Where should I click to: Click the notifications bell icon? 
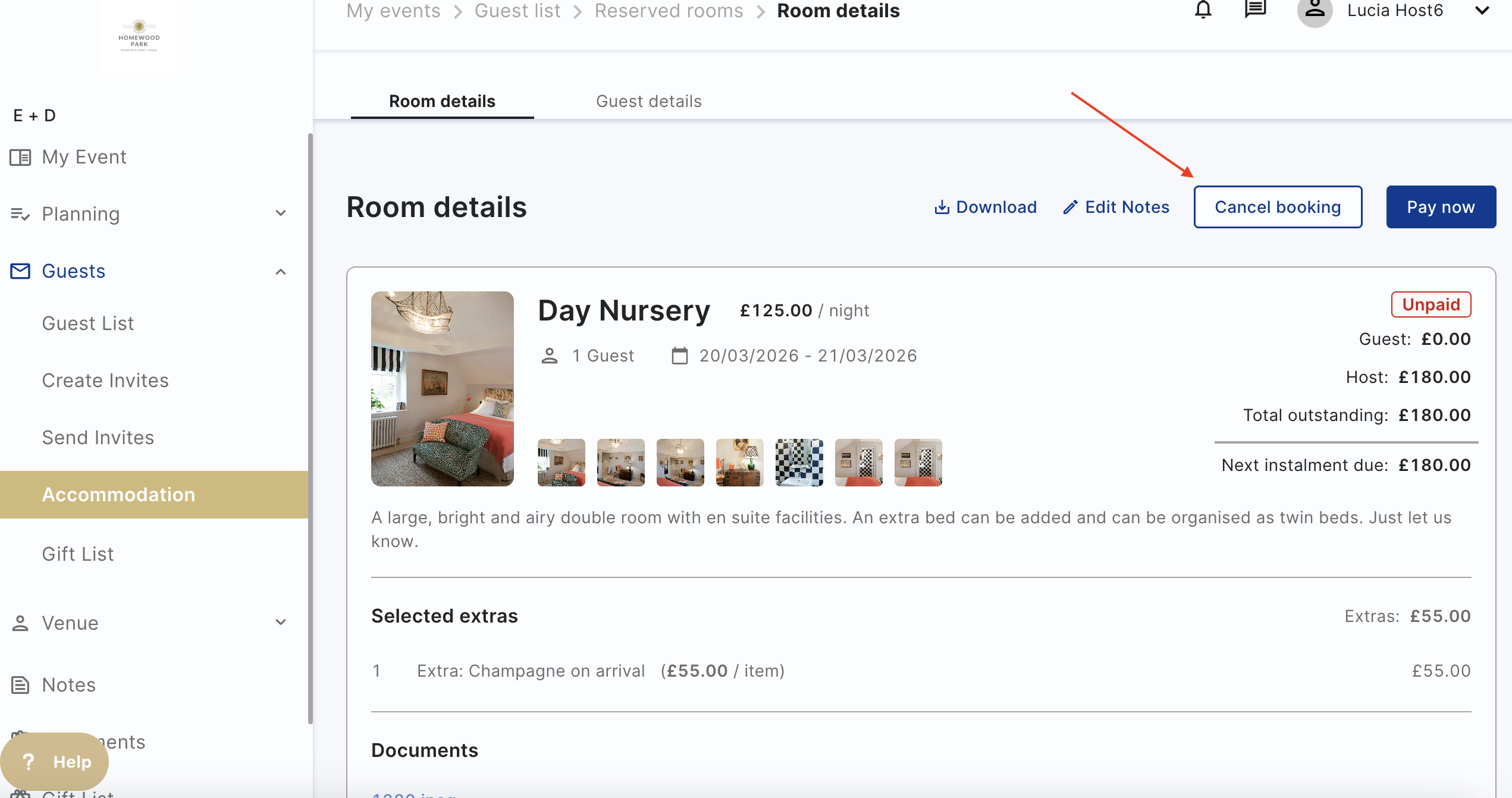click(1203, 10)
